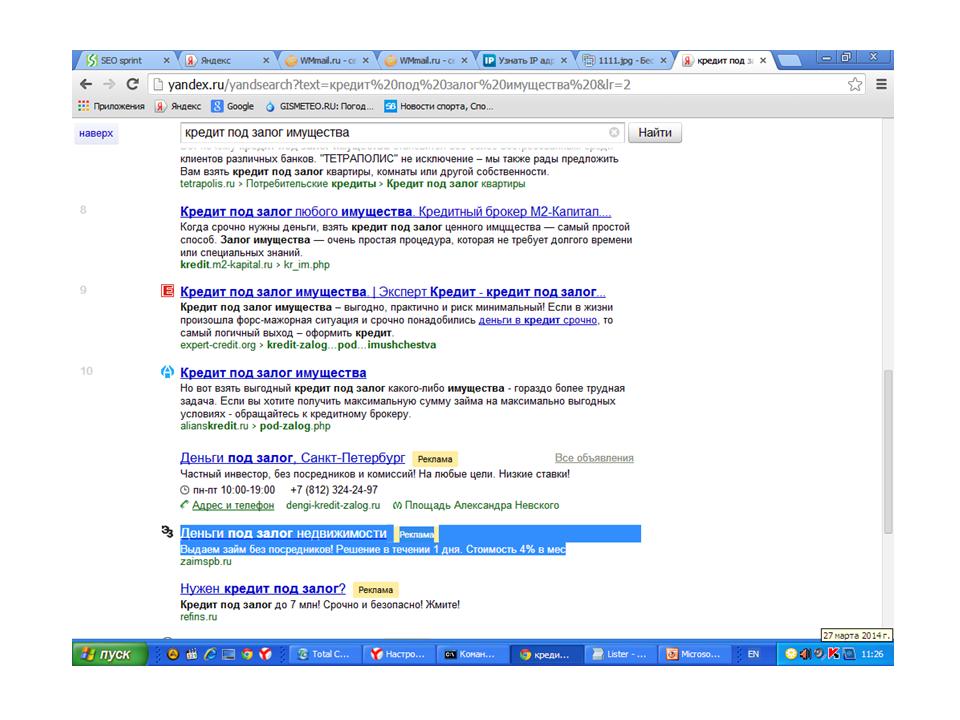Open ad Деньги под залог недвижимости
The width and height of the screenshot is (960, 720).
pos(283,533)
